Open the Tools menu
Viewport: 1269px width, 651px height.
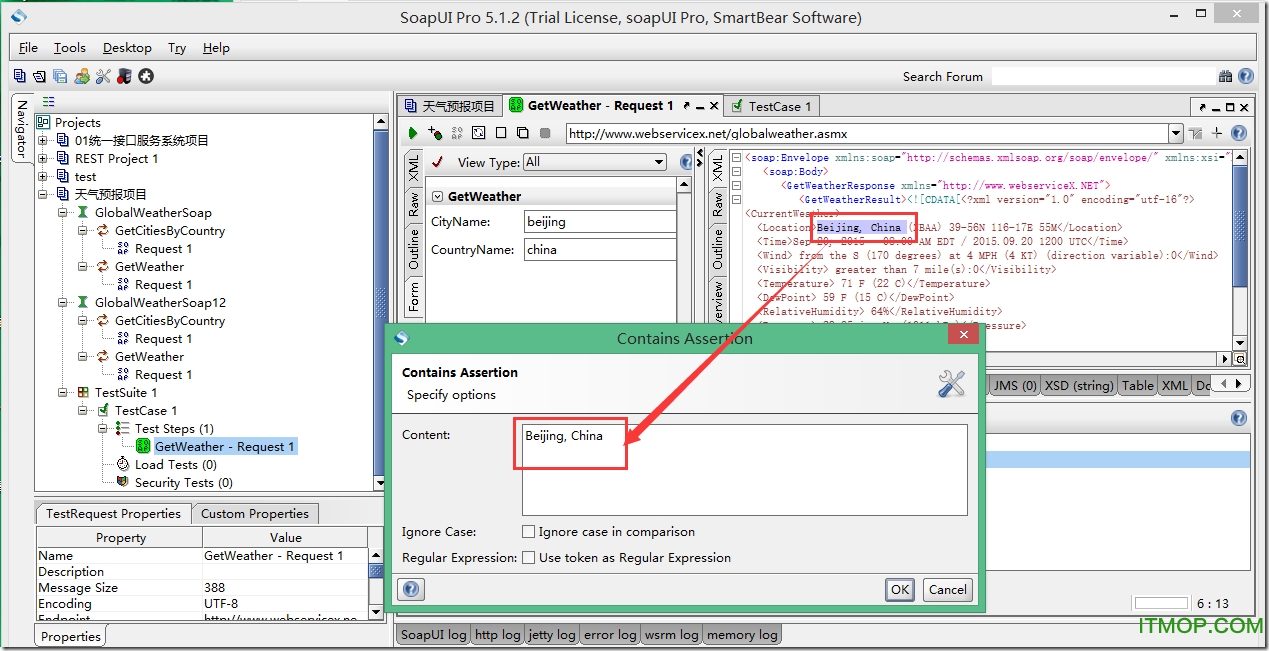click(x=70, y=47)
